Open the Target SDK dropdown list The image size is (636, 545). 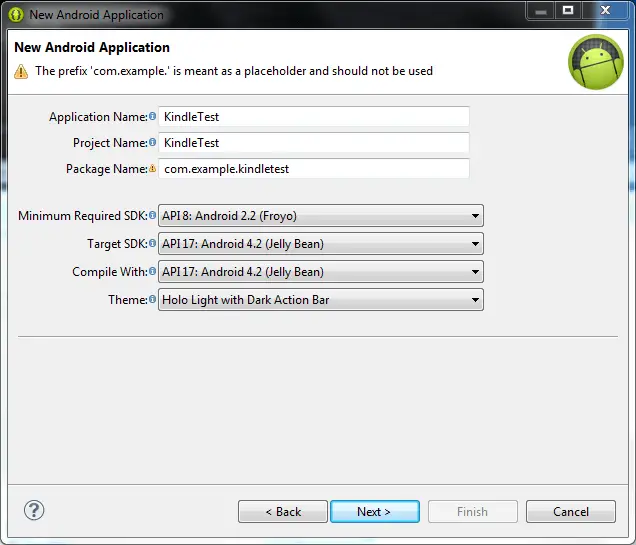(x=475, y=244)
